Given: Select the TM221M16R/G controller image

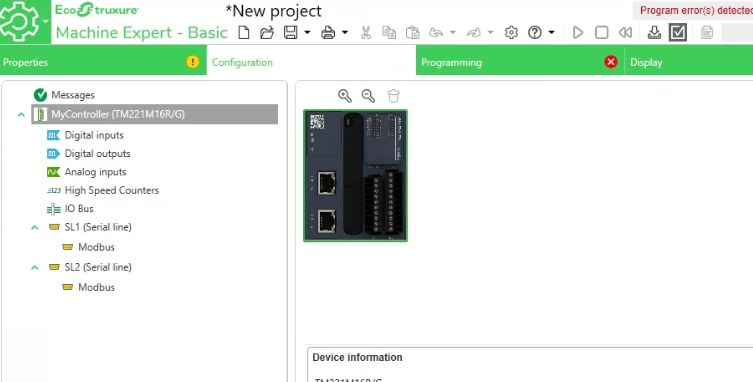Looking at the screenshot, I should click(355, 175).
